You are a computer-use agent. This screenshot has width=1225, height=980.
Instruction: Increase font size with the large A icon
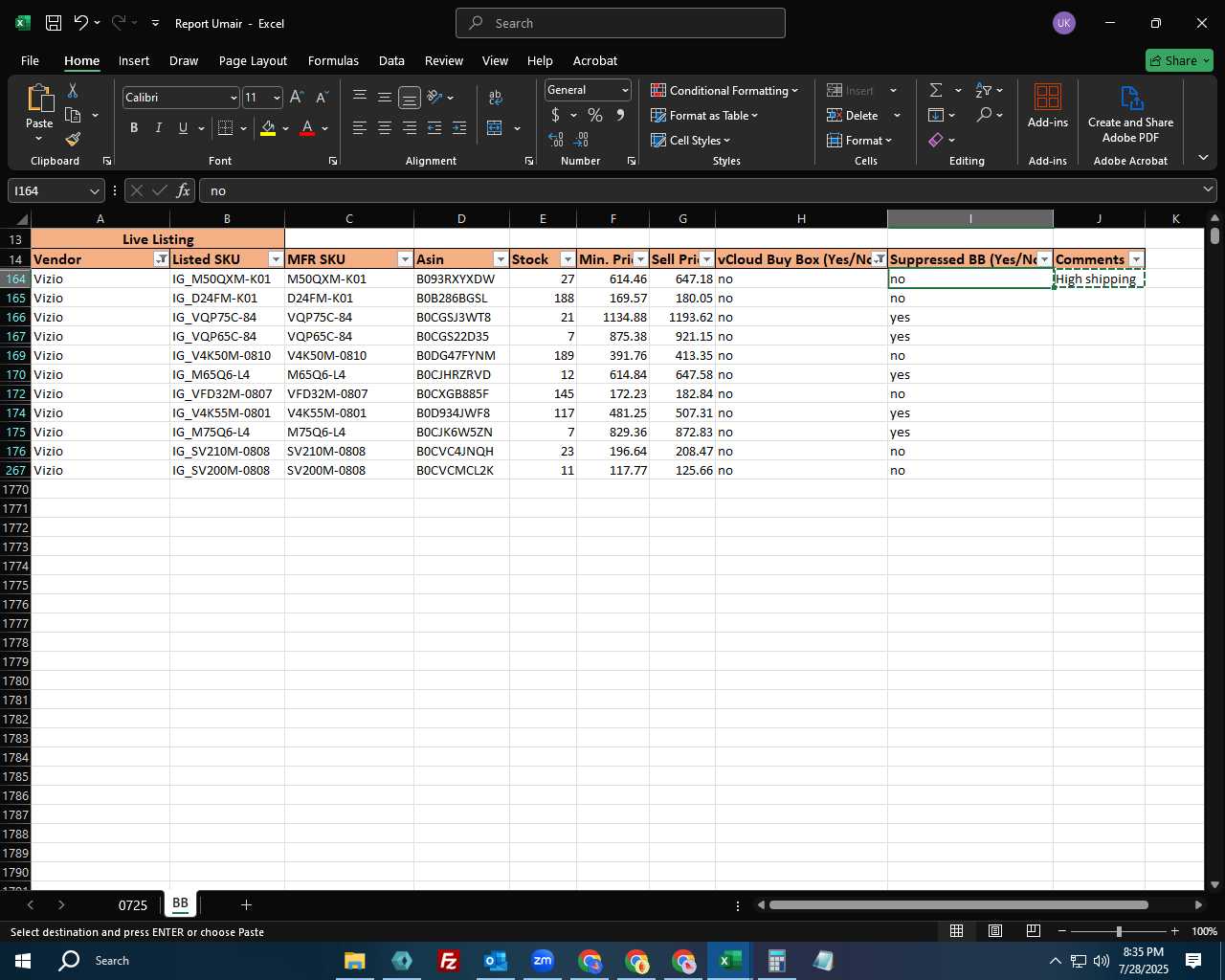pos(297,98)
